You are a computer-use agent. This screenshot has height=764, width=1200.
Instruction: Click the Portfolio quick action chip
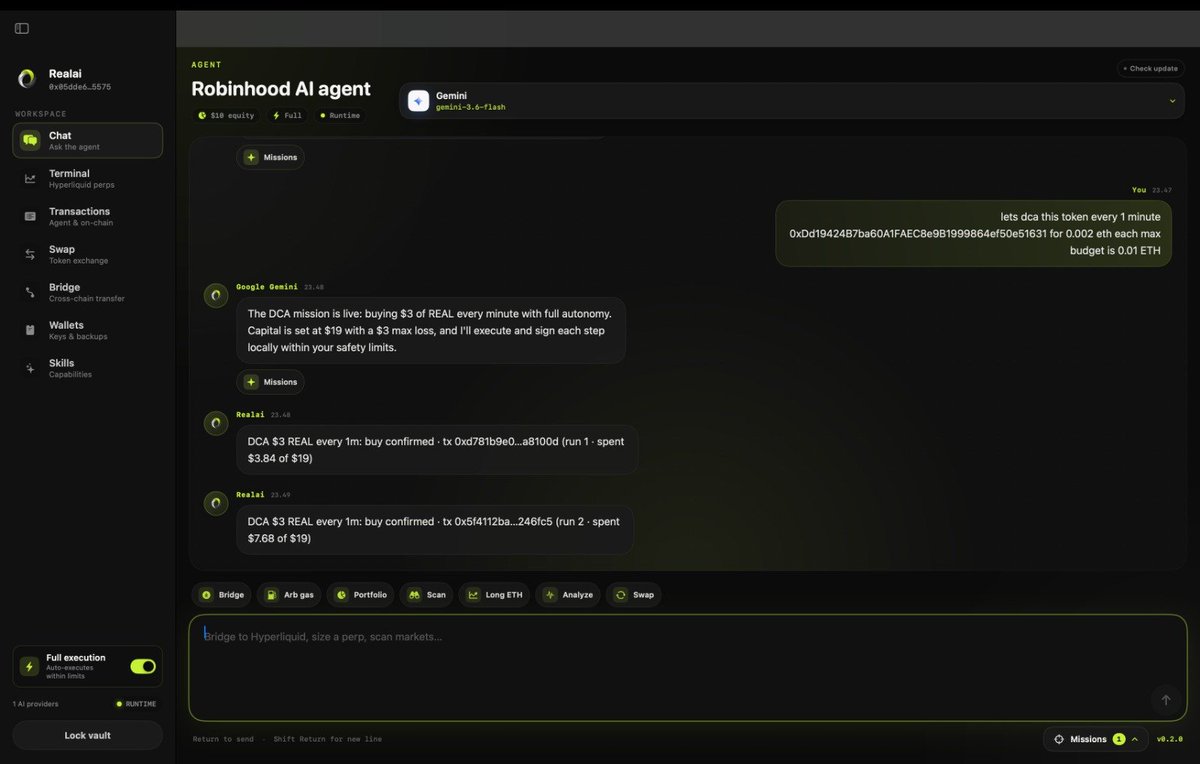click(360, 595)
